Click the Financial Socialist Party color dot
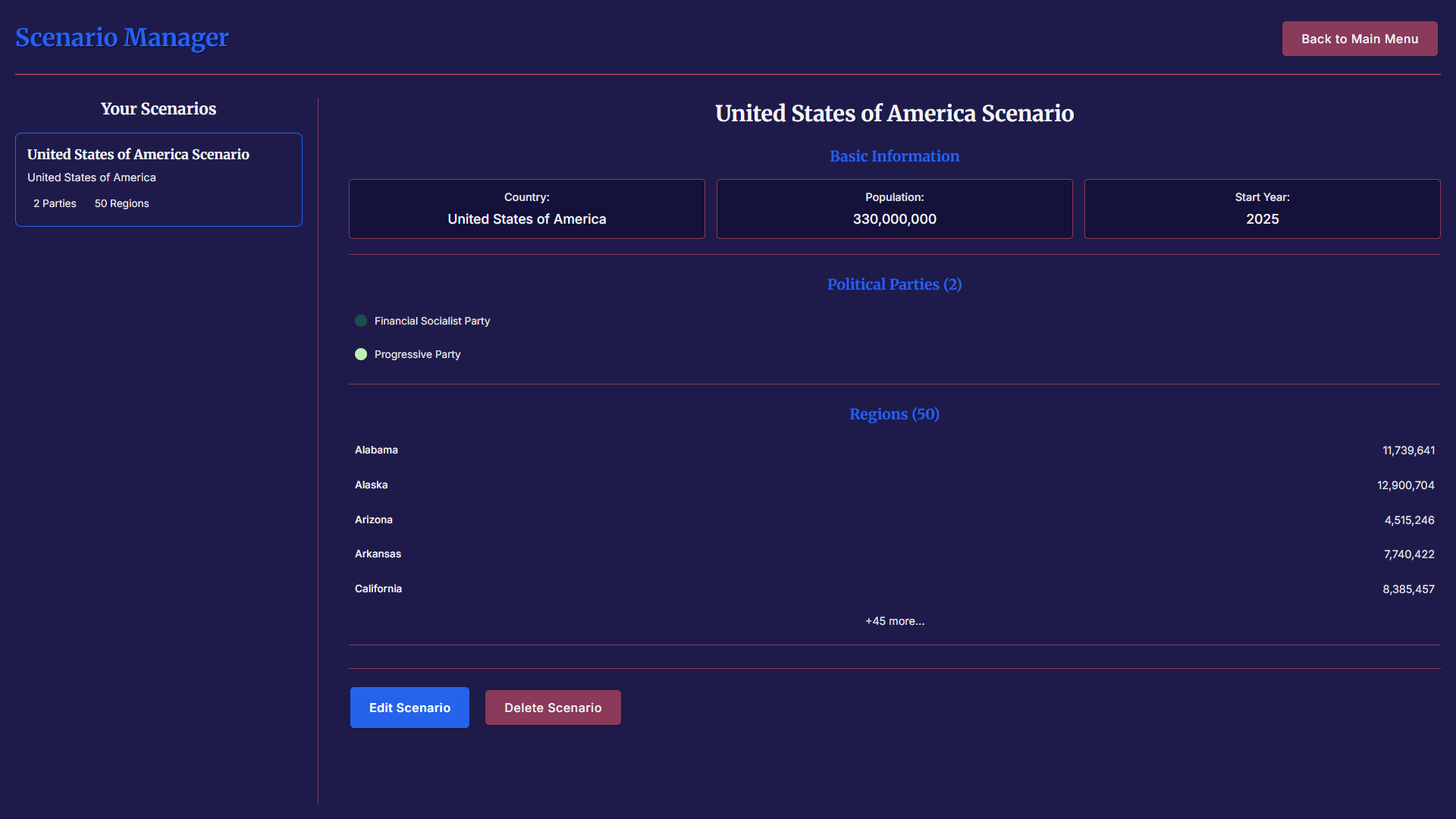 tap(361, 321)
